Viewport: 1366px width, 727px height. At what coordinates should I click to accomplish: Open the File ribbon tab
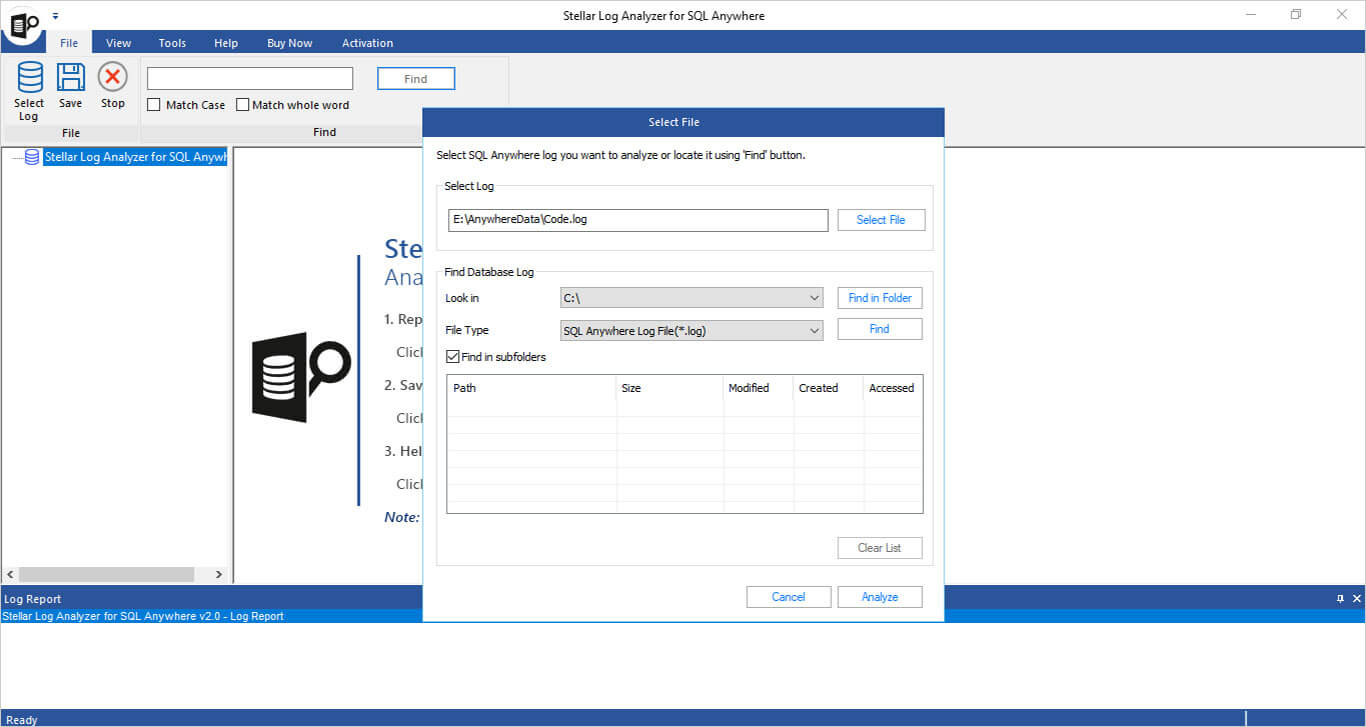click(x=69, y=43)
